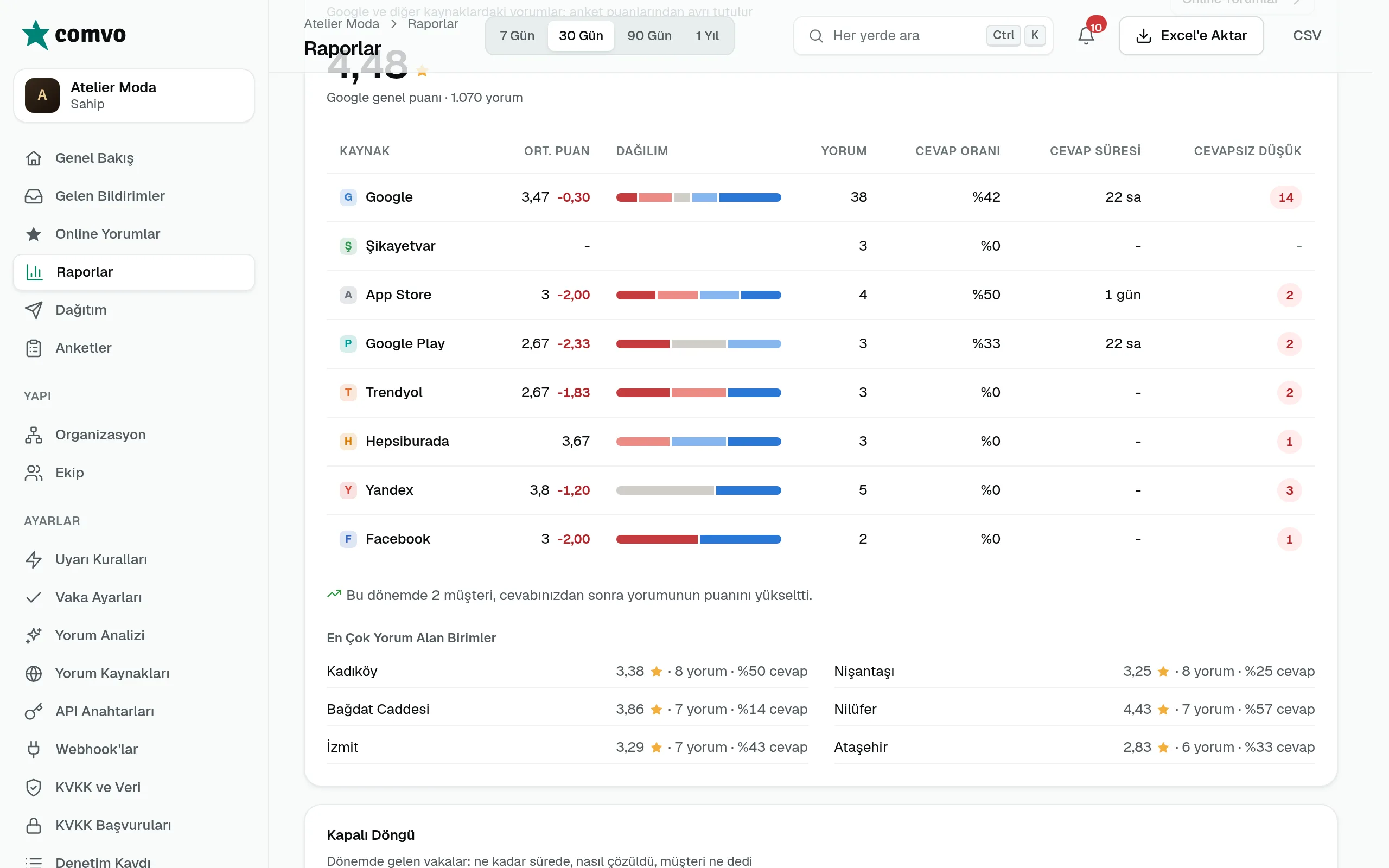Click the Google Play distribution bar

tap(698, 344)
